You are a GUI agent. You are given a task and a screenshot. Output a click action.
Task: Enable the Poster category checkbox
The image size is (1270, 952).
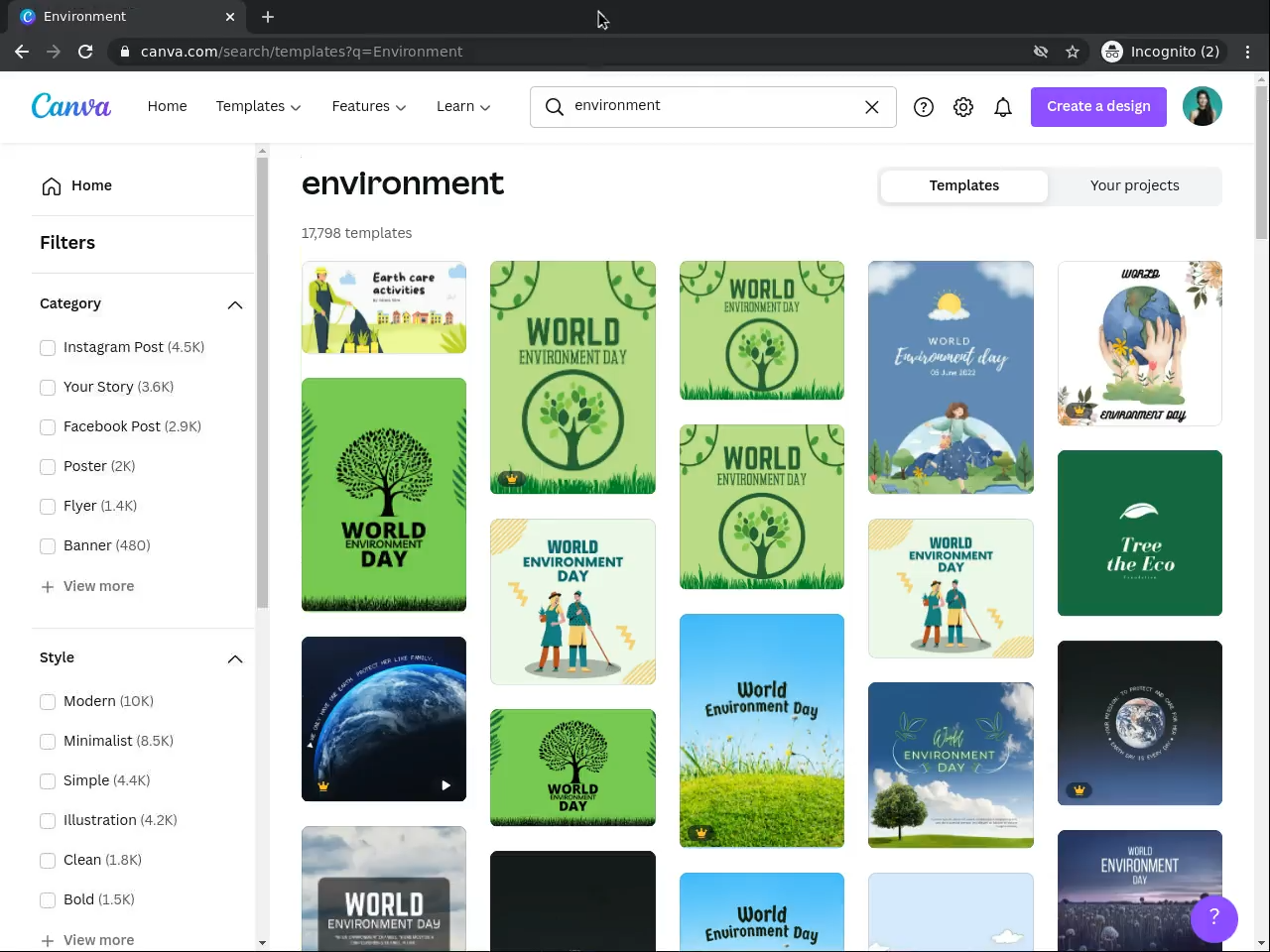48,467
